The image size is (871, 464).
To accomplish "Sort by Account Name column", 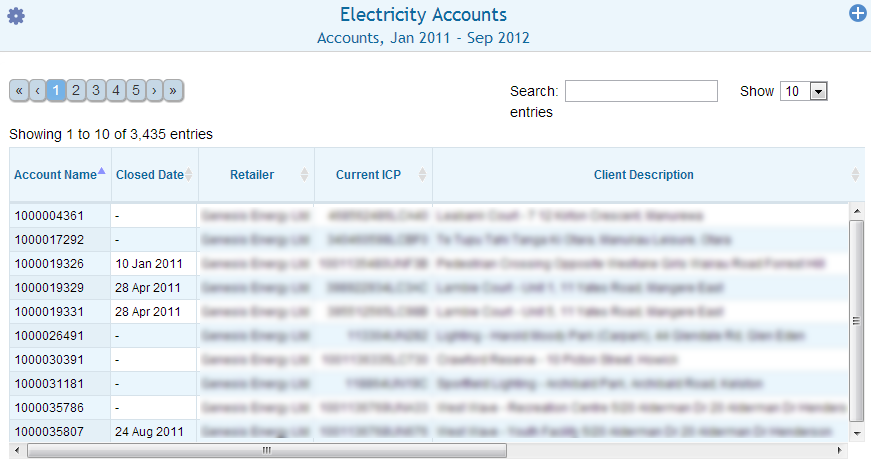I will coord(55,175).
